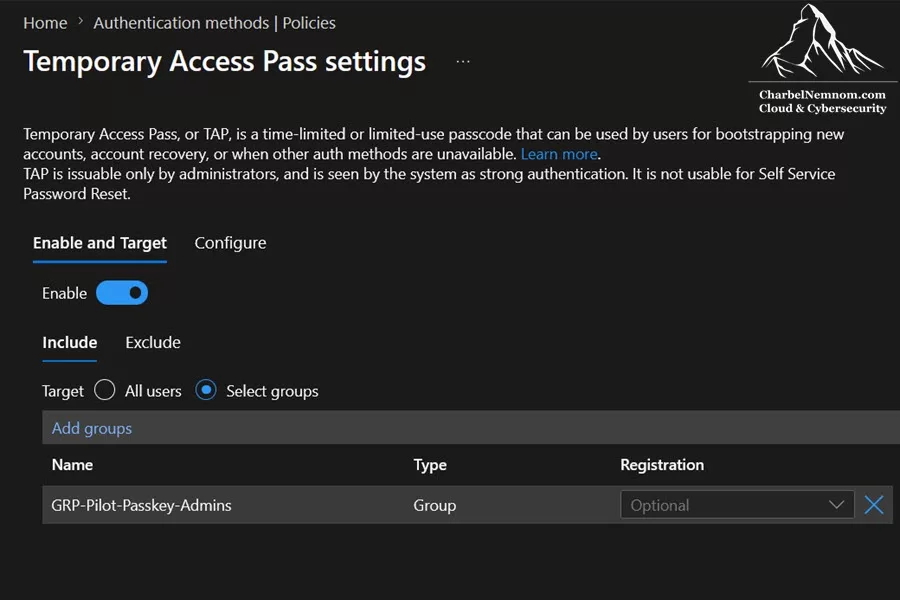This screenshot has height=600, width=900.
Task: Open the Enable and Target tab
Action: [100, 243]
